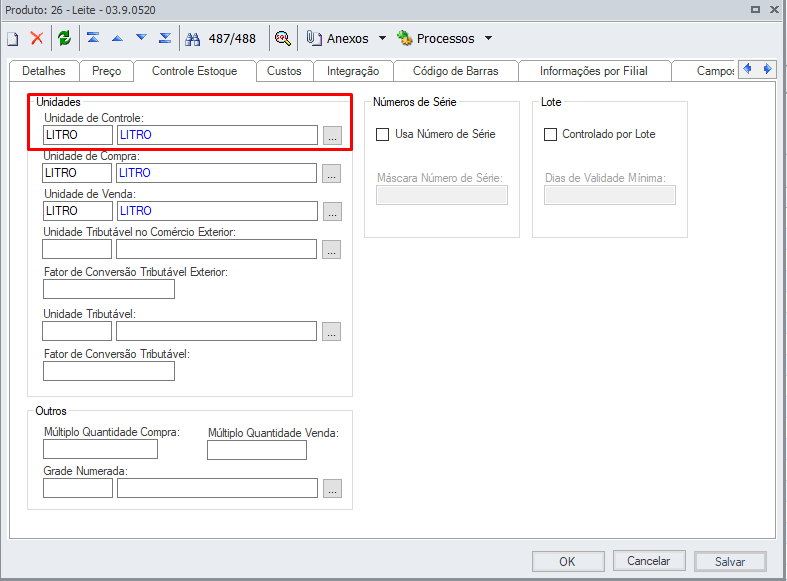Click the green refresh arrows icon
The image size is (787, 581).
[x=64, y=38]
